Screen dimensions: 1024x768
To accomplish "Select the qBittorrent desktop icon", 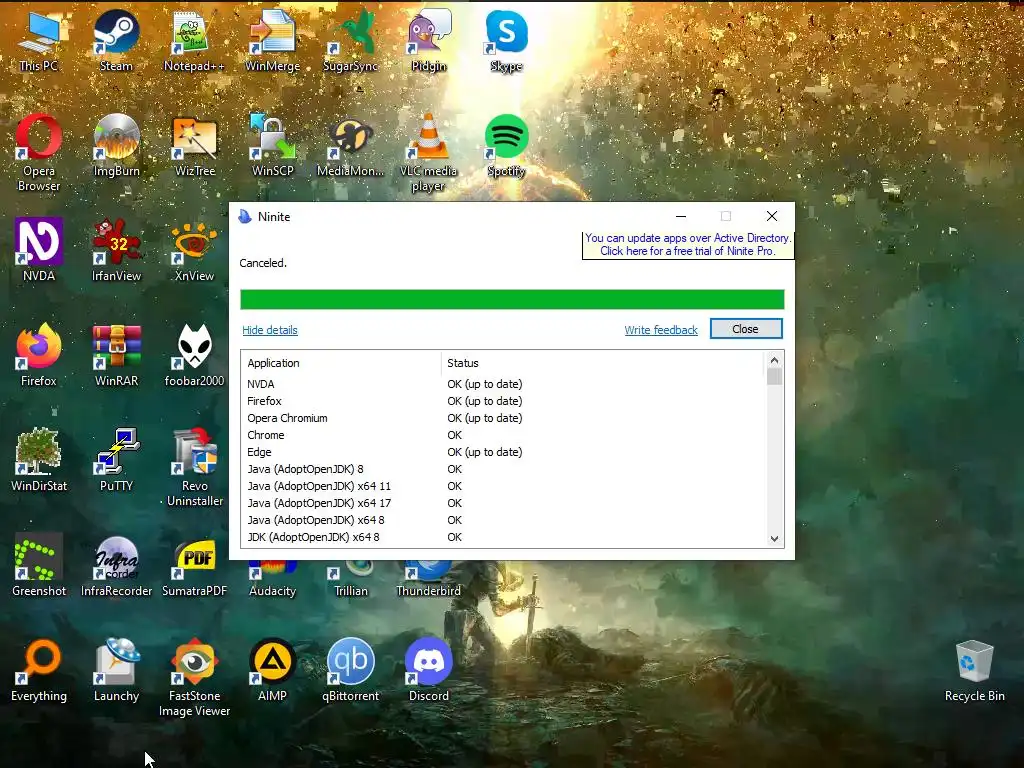I will click(351, 670).
